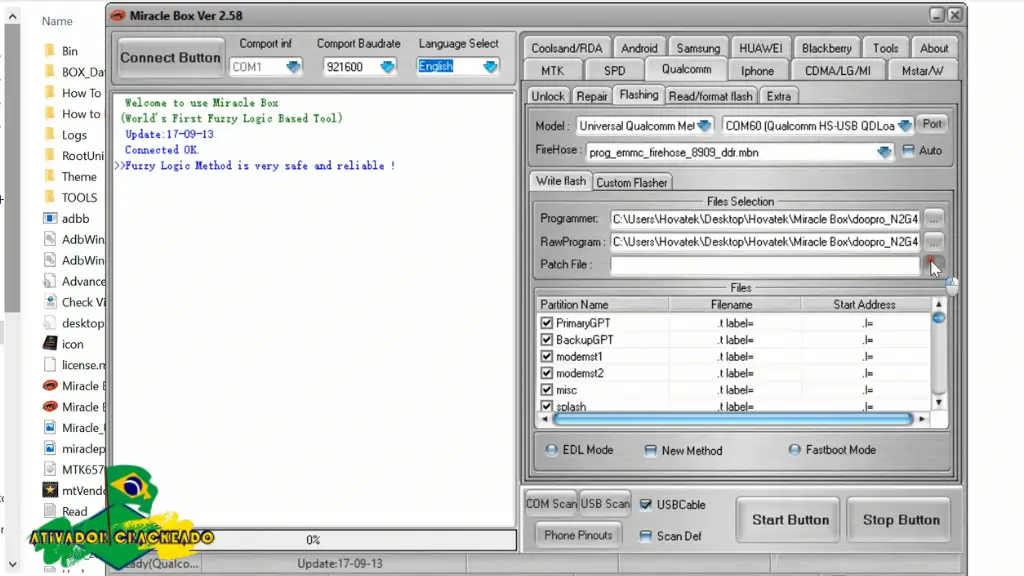Switch to the Iphone tab
This screenshot has width=1024, height=576.
(x=758, y=71)
